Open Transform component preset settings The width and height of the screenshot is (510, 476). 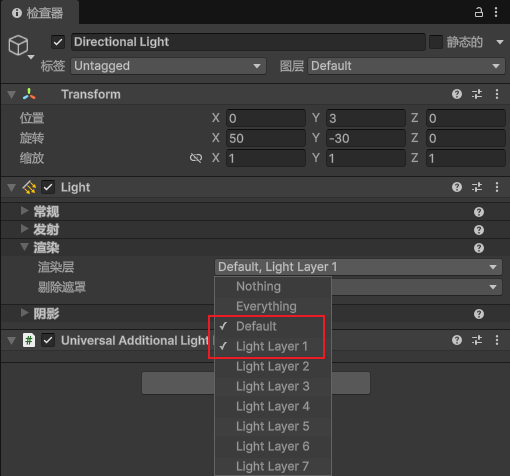477,94
